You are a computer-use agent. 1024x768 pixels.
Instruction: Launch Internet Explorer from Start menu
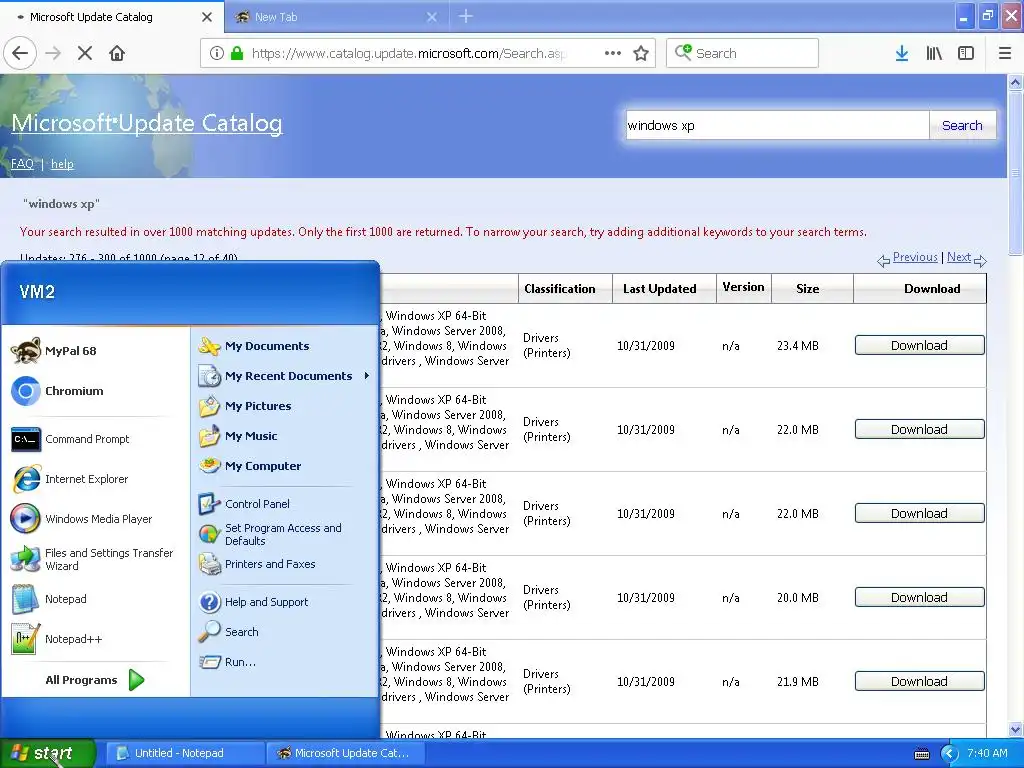[95, 479]
